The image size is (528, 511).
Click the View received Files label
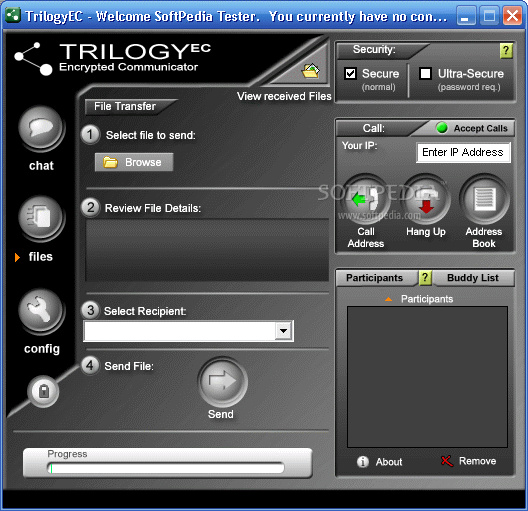(x=284, y=96)
